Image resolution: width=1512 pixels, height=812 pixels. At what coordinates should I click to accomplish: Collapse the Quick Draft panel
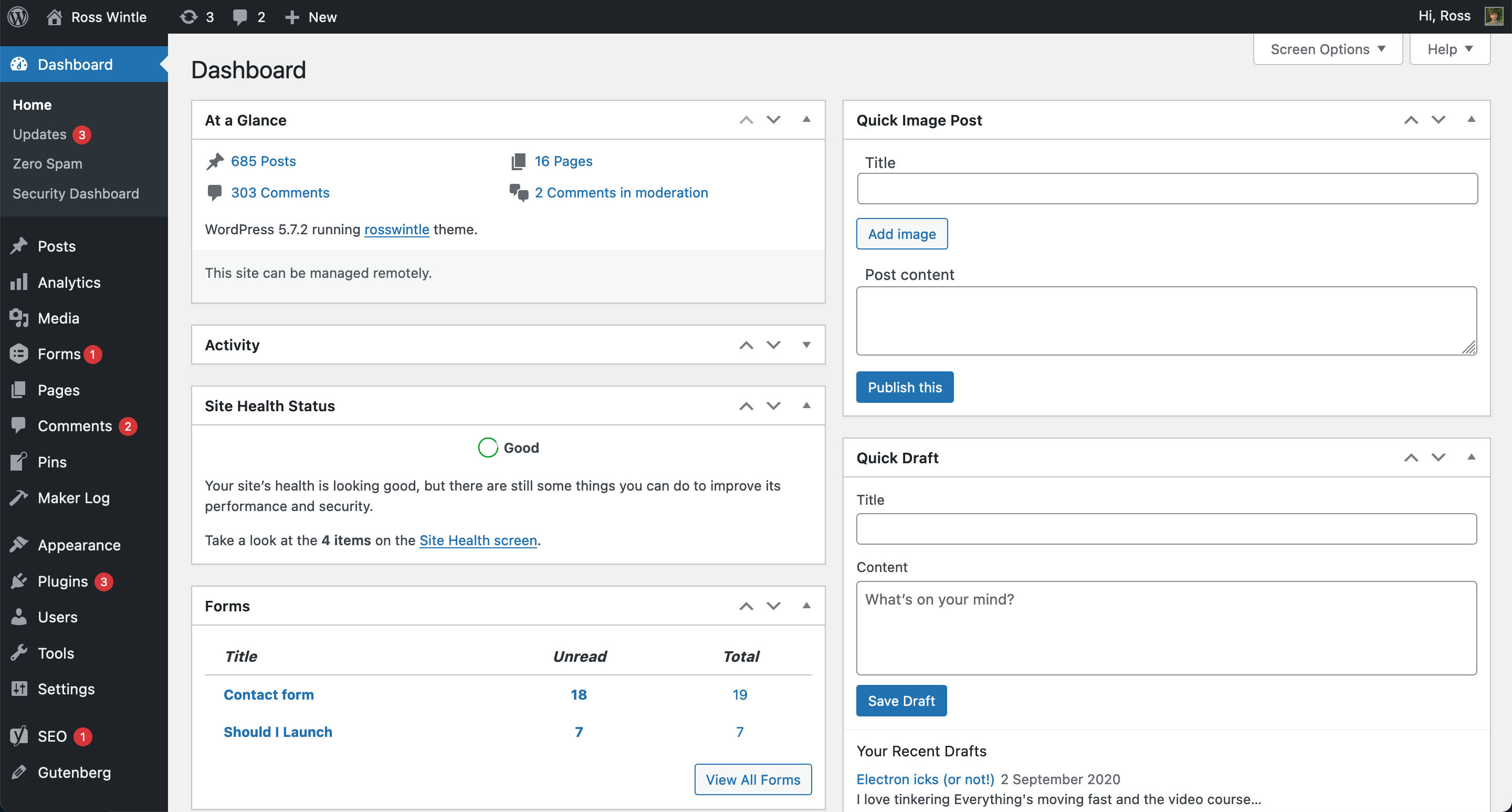click(1471, 457)
